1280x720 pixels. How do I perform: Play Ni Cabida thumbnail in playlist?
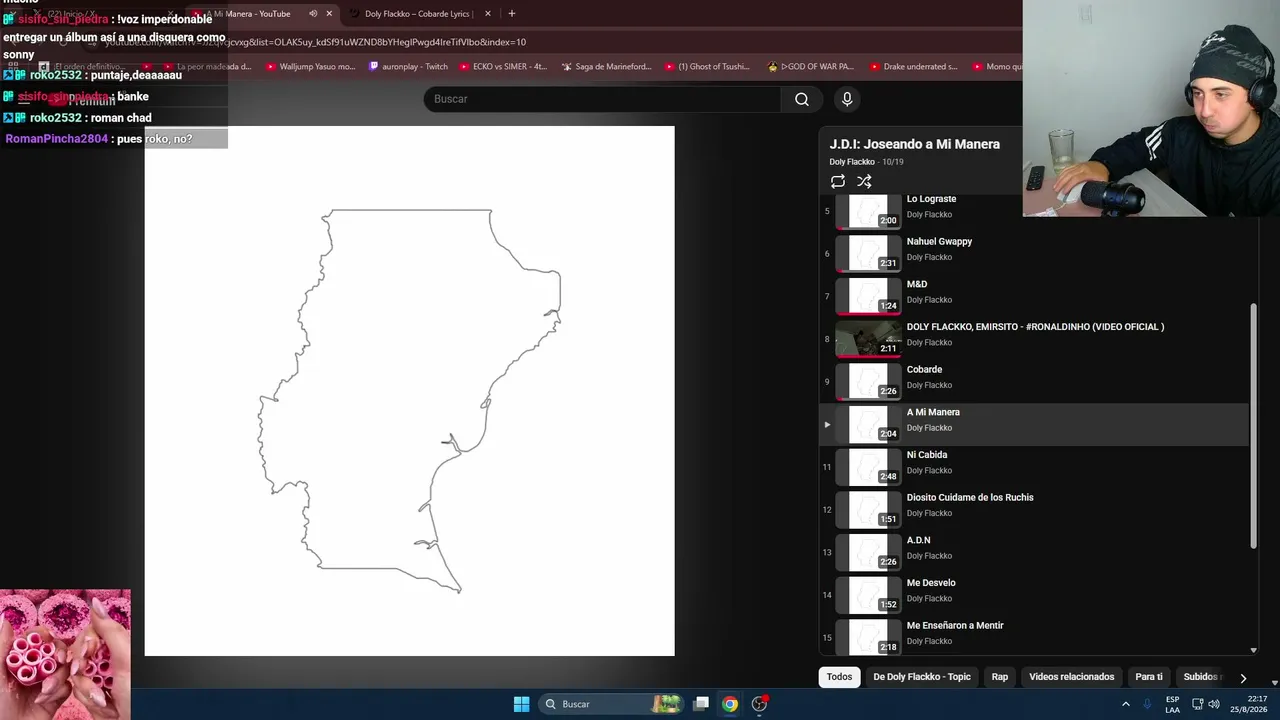[x=868, y=467]
